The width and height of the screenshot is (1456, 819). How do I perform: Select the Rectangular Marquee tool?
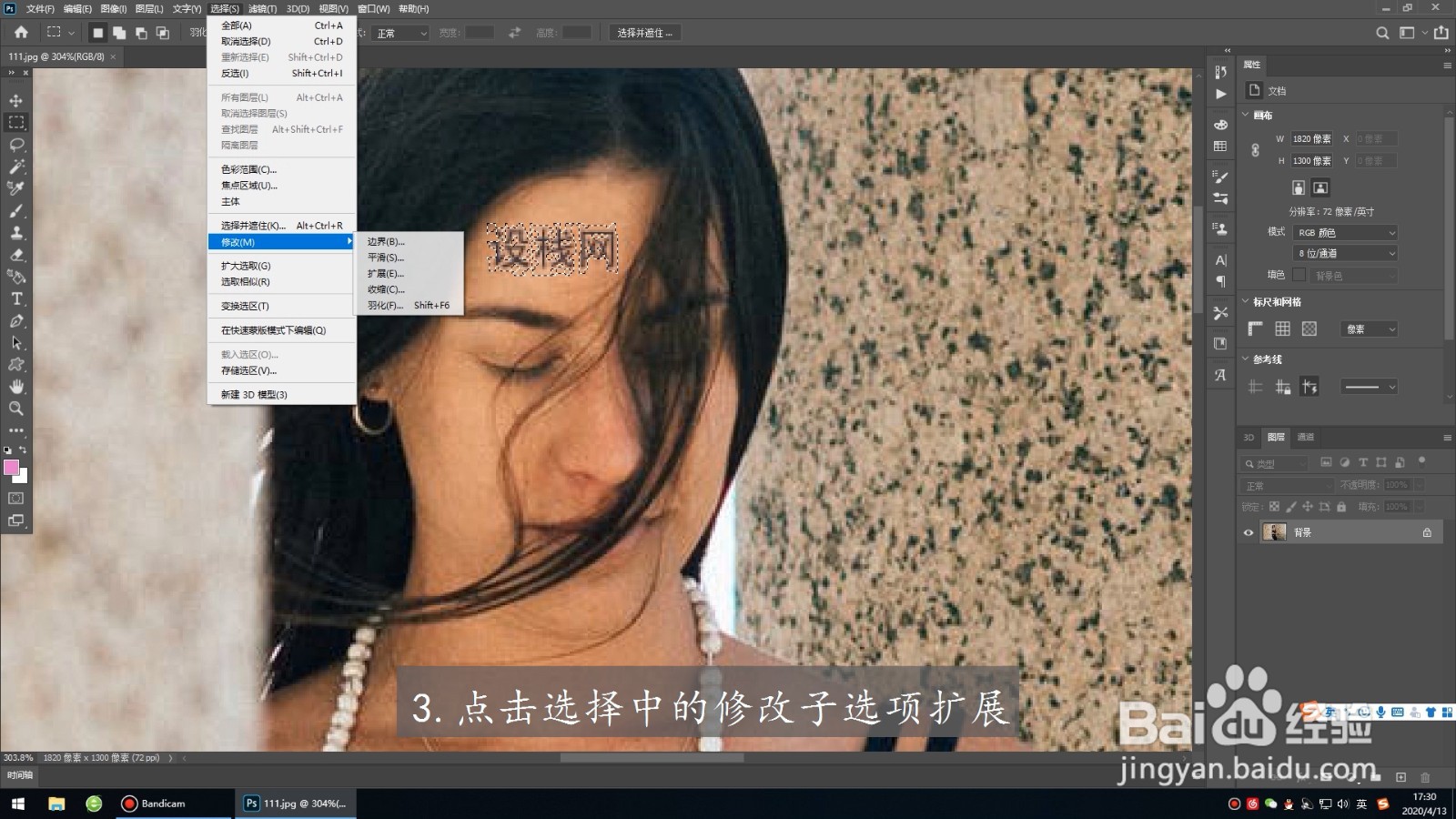pos(16,122)
